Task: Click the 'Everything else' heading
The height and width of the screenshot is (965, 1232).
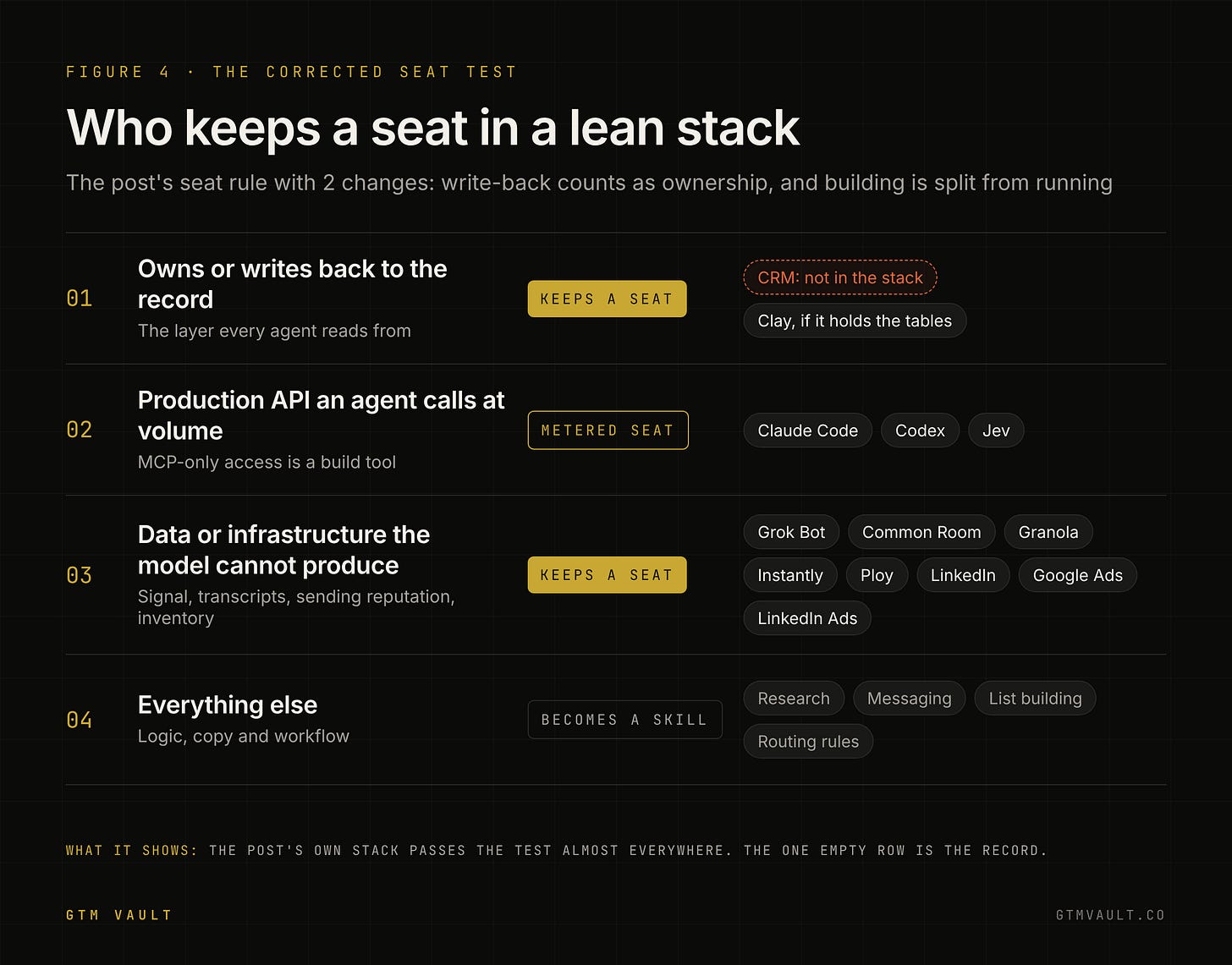Action: pos(228,705)
